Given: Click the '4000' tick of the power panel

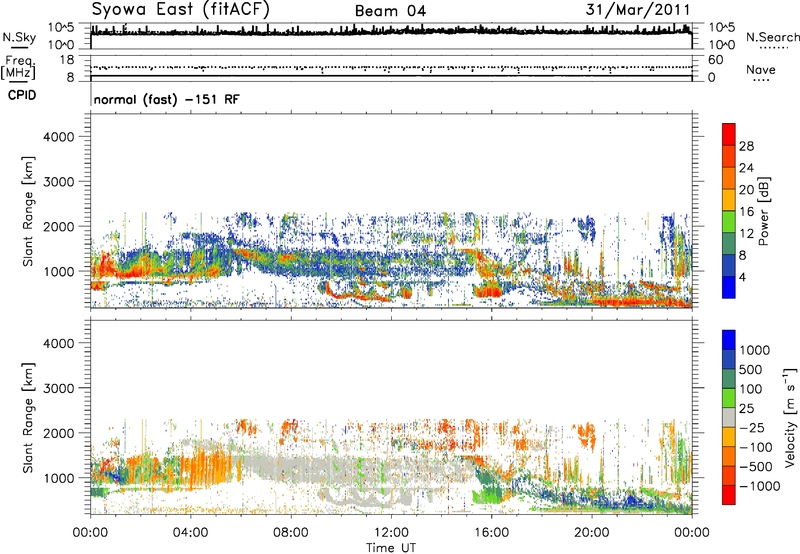Looking at the screenshot, I should coord(58,137).
